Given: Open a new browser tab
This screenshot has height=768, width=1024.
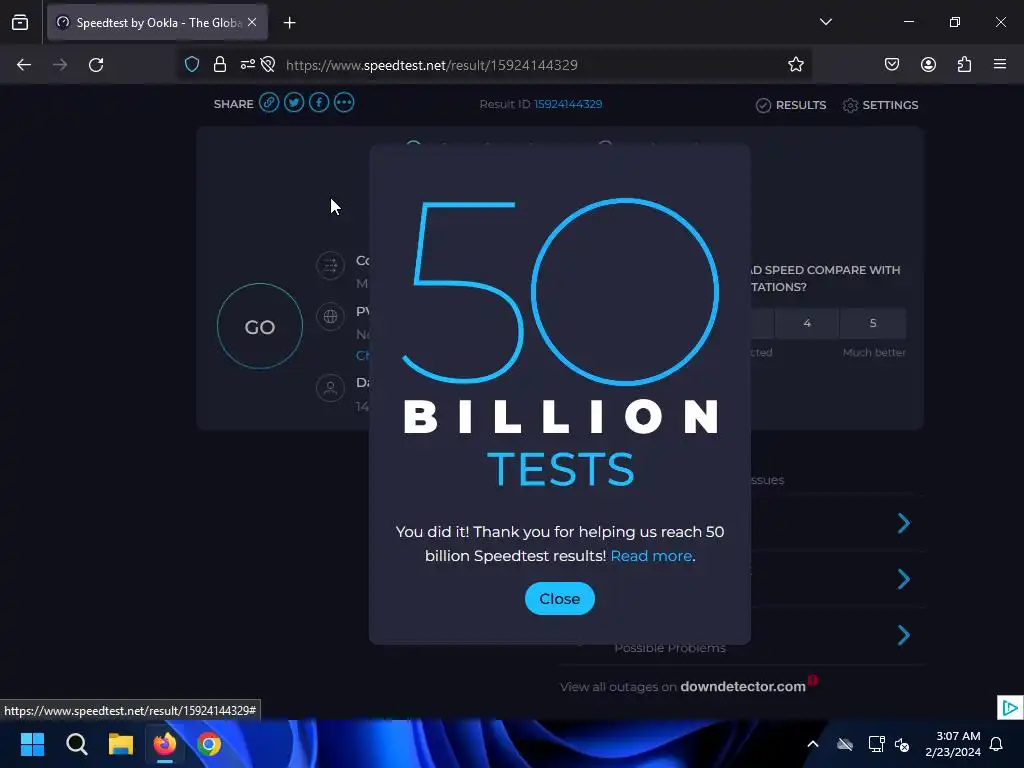Looking at the screenshot, I should coord(289,23).
